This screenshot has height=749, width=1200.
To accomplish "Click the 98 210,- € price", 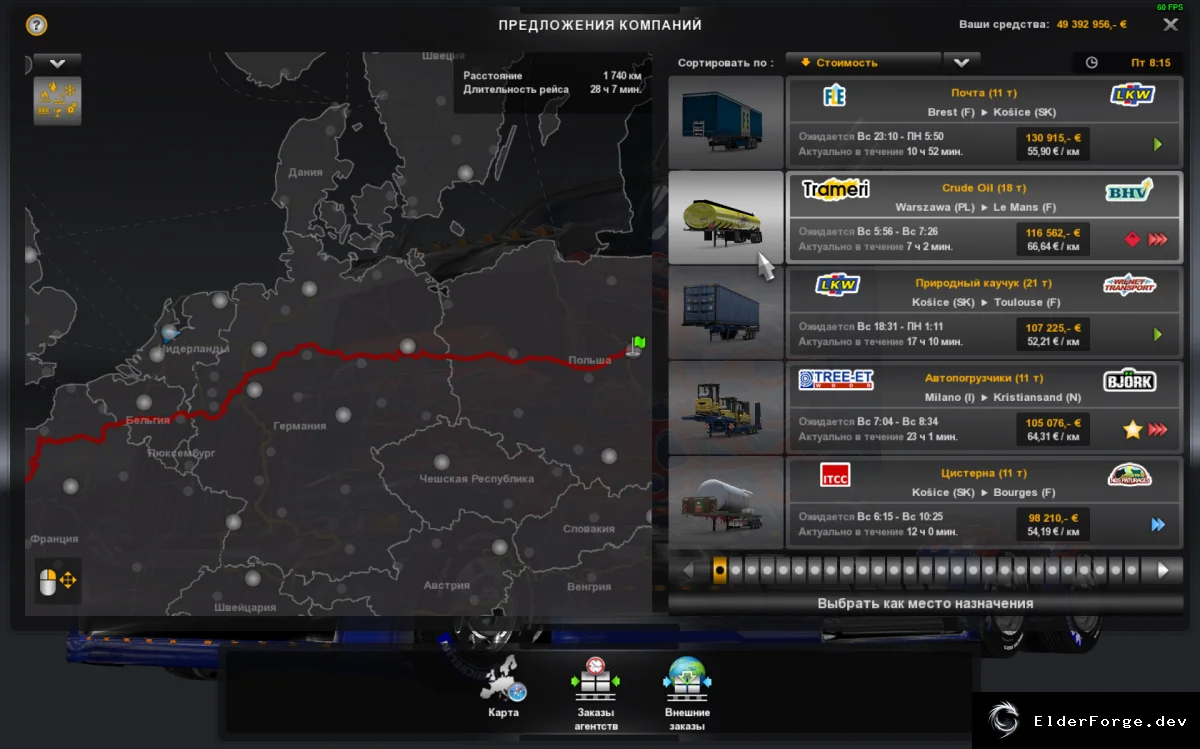I will click(x=1053, y=517).
